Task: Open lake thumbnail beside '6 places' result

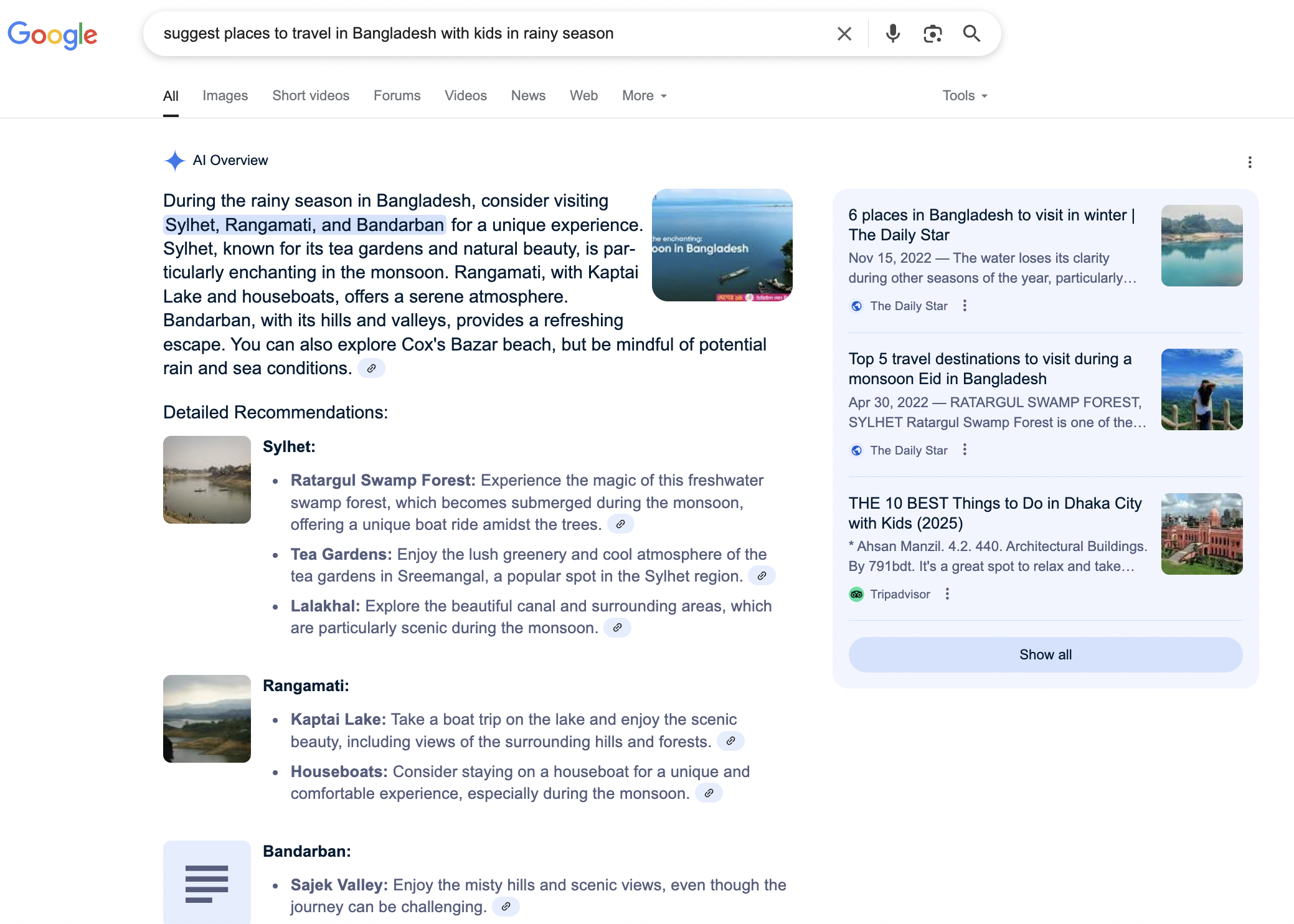Action: 1202,245
